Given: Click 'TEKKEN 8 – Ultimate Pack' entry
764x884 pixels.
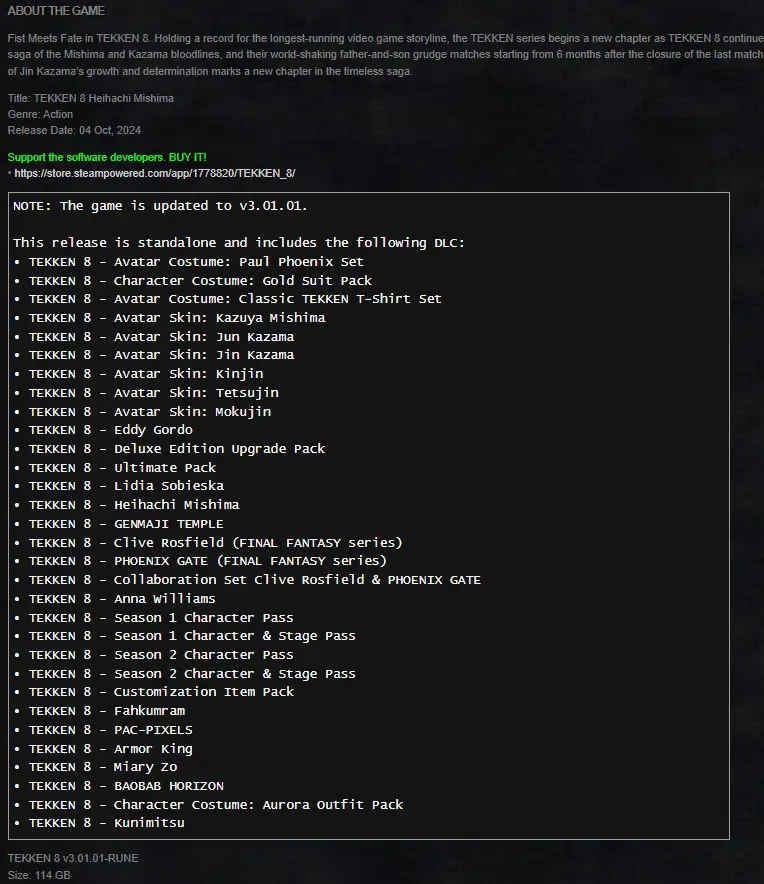Looking at the screenshot, I should [x=122, y=467].
